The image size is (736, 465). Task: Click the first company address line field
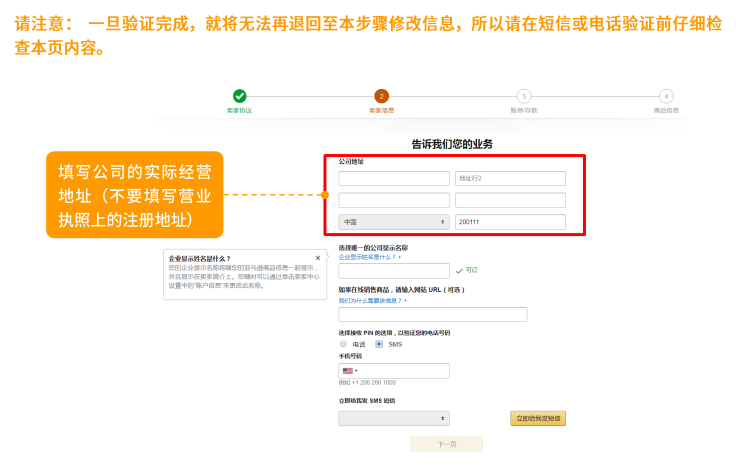coord(394,179)
